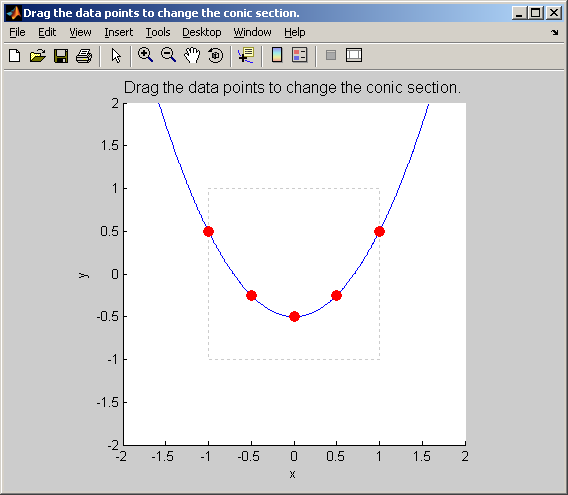568x495 pixels.
Task: Insert a legend from the toolbar
Action: (300, 55)
